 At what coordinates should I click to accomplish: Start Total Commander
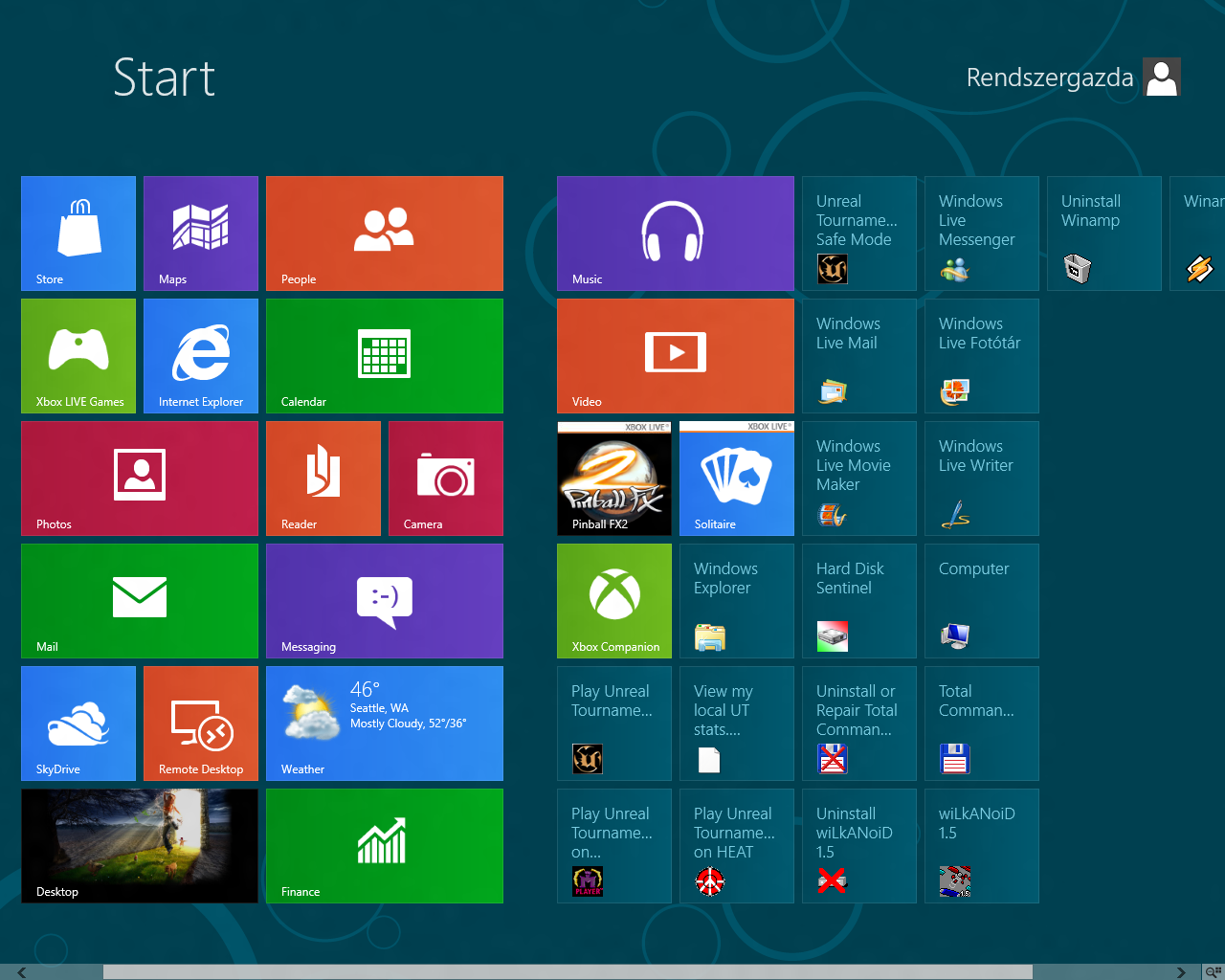coord(981,723)
